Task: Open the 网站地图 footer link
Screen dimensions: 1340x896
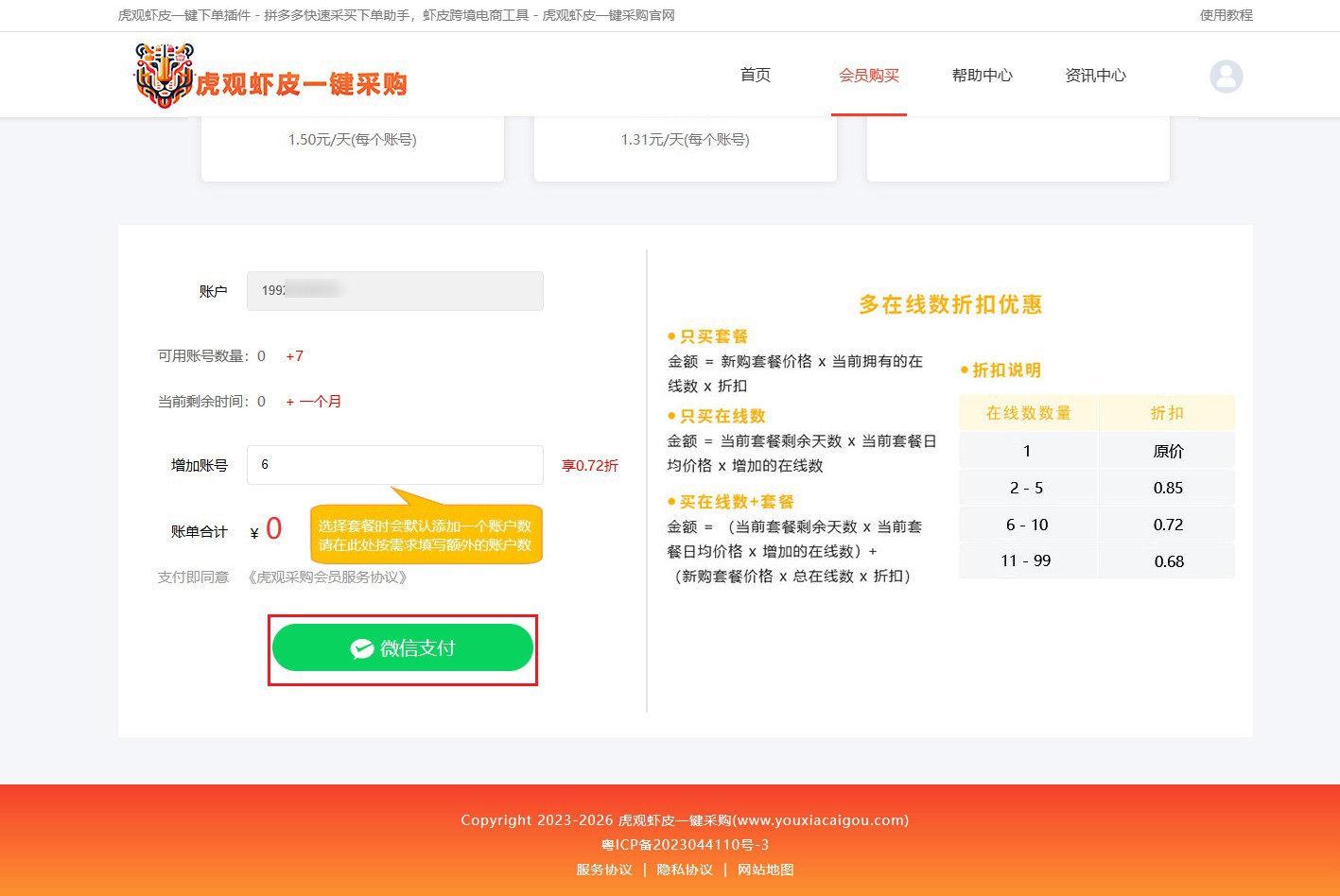Action: [766, 870]
